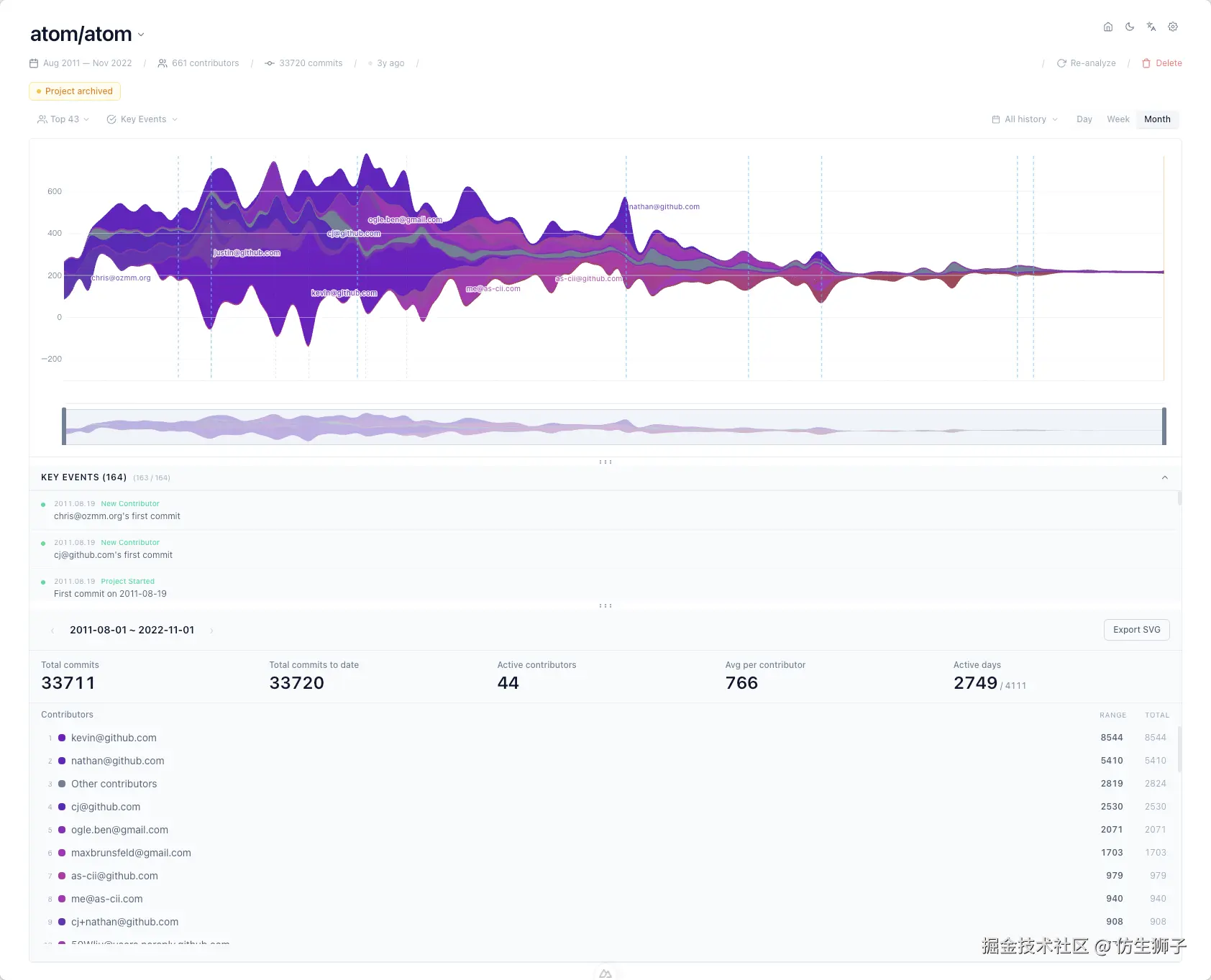Open the Top 43 contributors dropdown
Screen dimensions: 1211x980
tap(63, 119)
